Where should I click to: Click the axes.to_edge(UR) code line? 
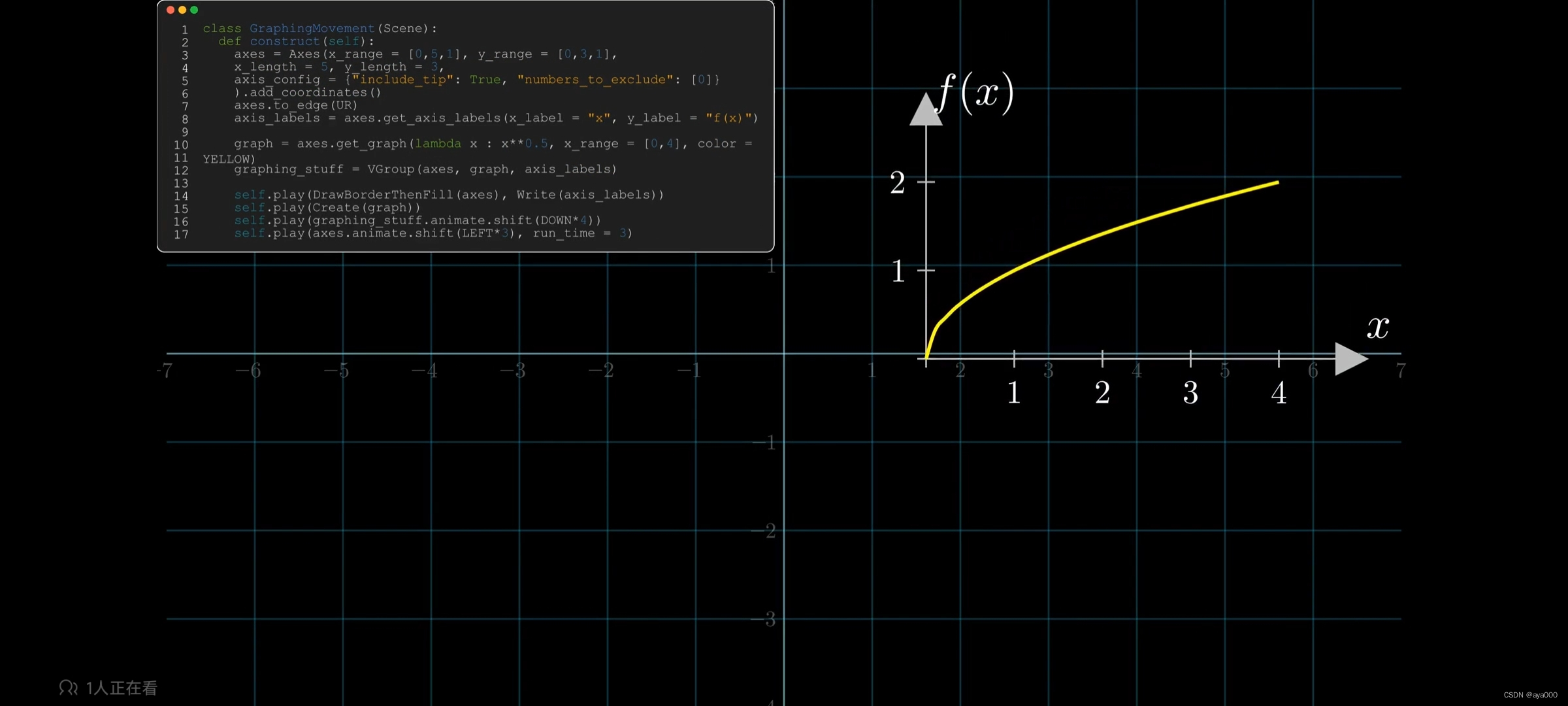(295, 105)
